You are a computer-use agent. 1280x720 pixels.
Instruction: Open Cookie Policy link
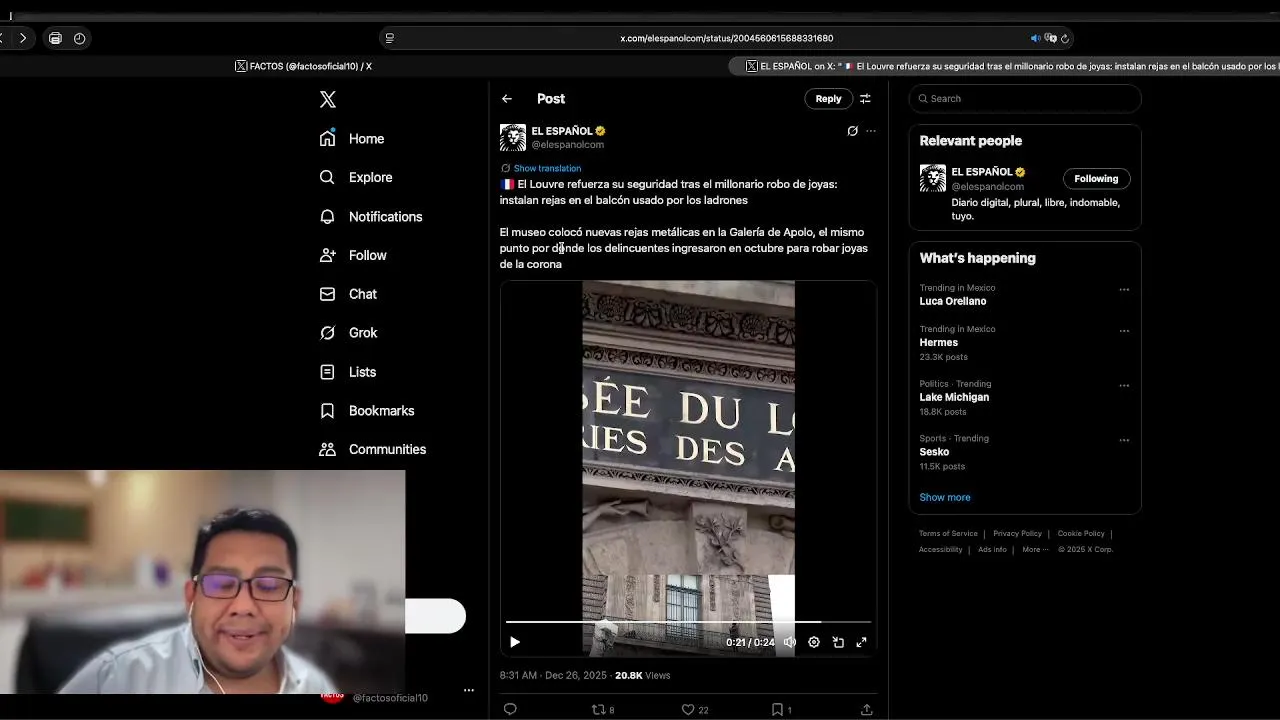[x=1081, y=533]
